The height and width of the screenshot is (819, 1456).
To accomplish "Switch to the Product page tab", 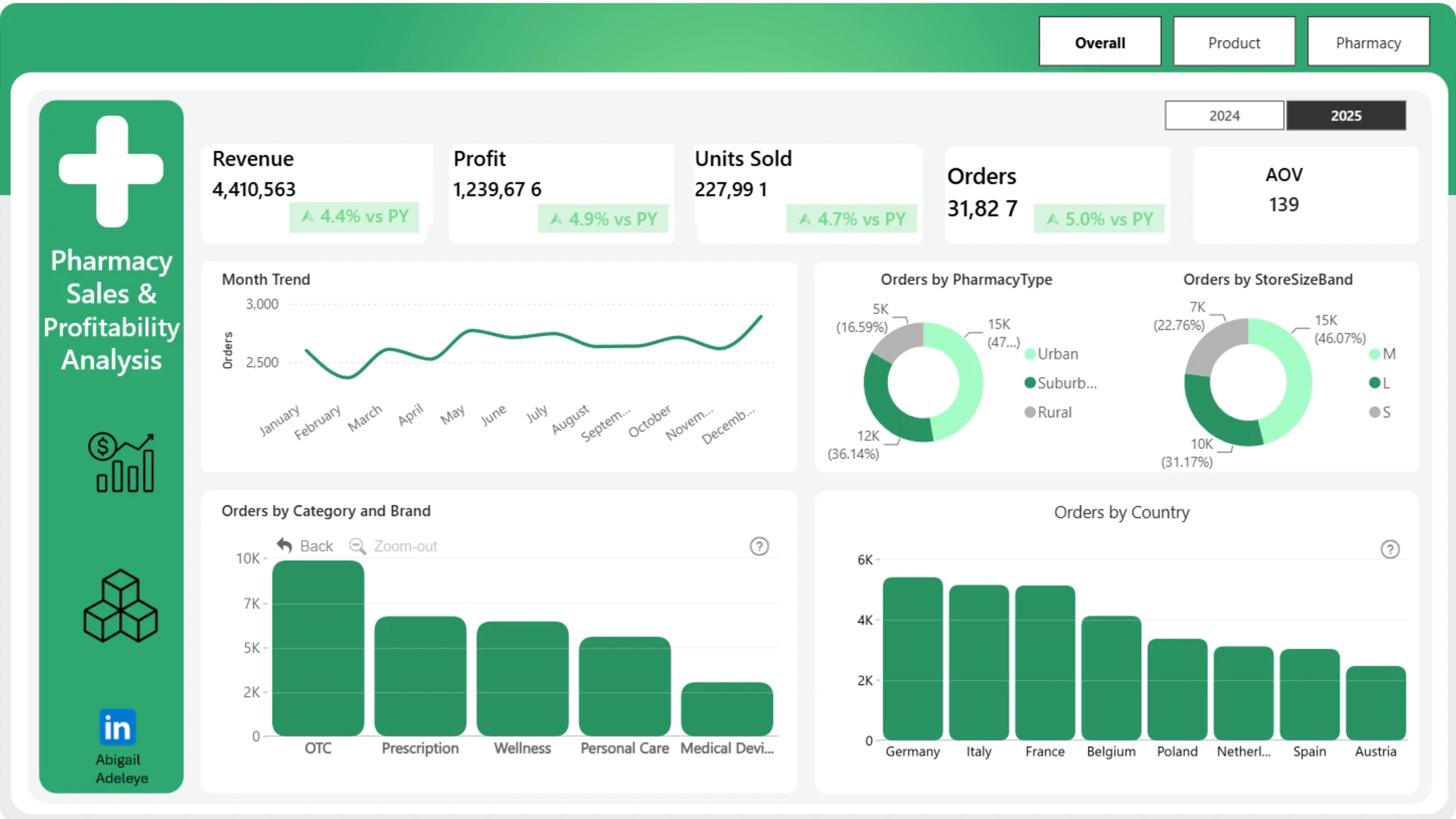I will click(1234, 42).
